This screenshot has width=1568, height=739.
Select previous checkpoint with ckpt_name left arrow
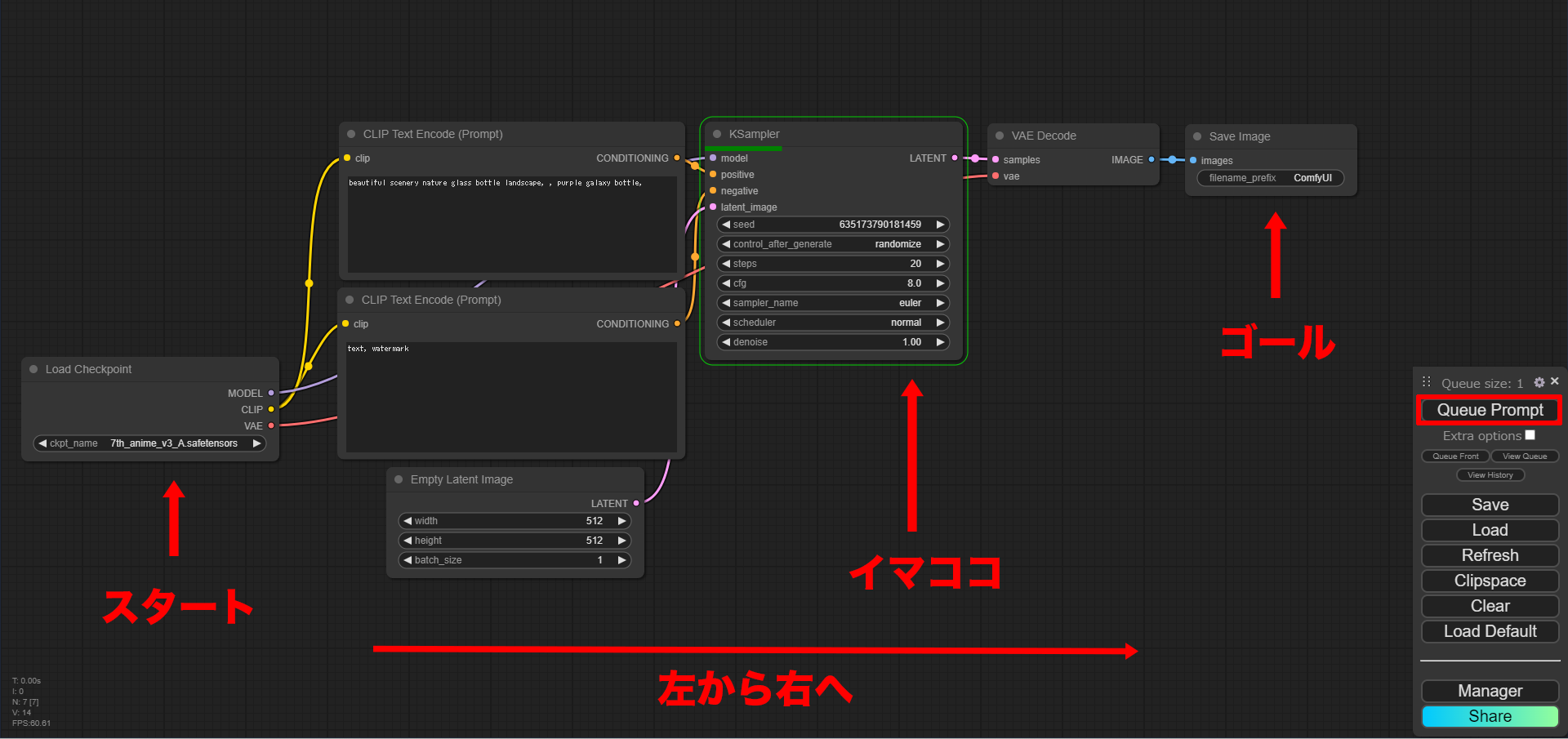pyautogui.click(x=42, y=443)
